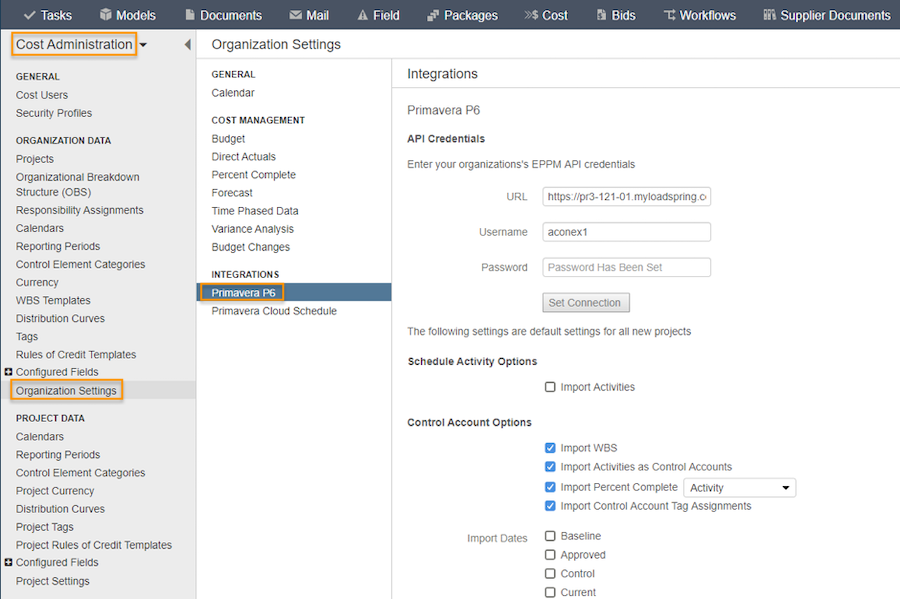Click the Password input field

(626, 267)
